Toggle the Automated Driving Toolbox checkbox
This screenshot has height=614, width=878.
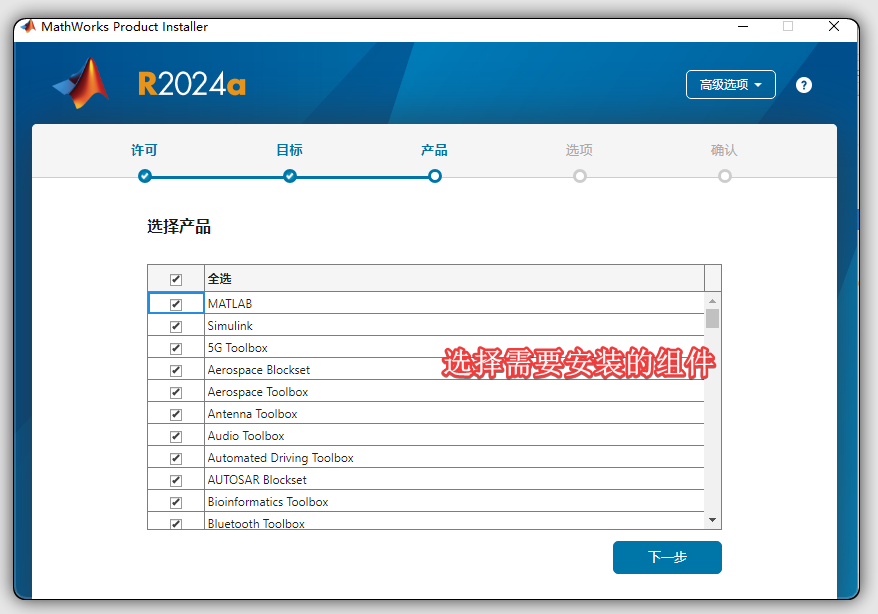(x=176, y=458)
